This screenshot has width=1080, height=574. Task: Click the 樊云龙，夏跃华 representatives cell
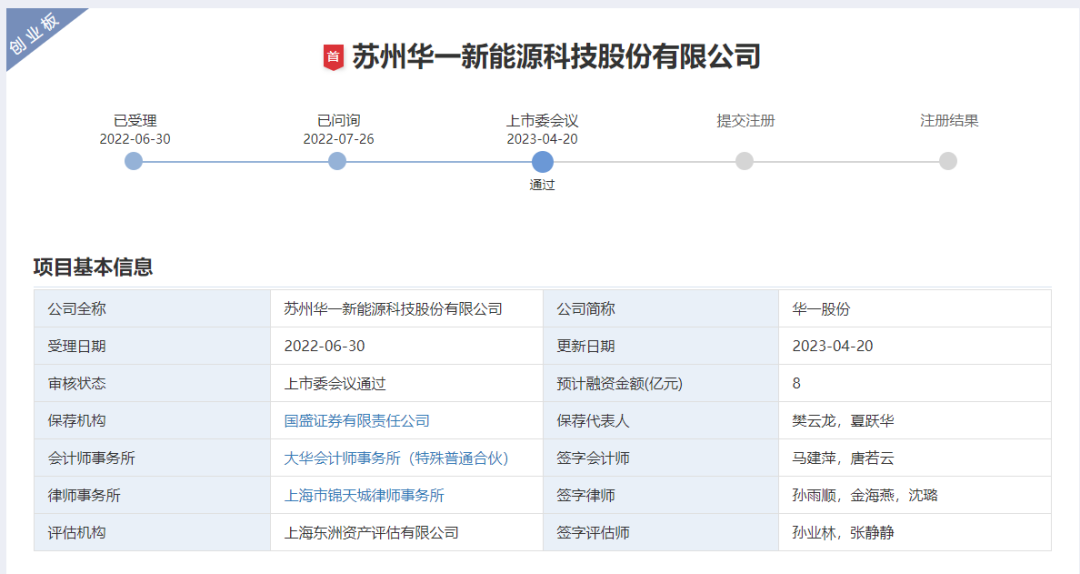tap(843, 421)
